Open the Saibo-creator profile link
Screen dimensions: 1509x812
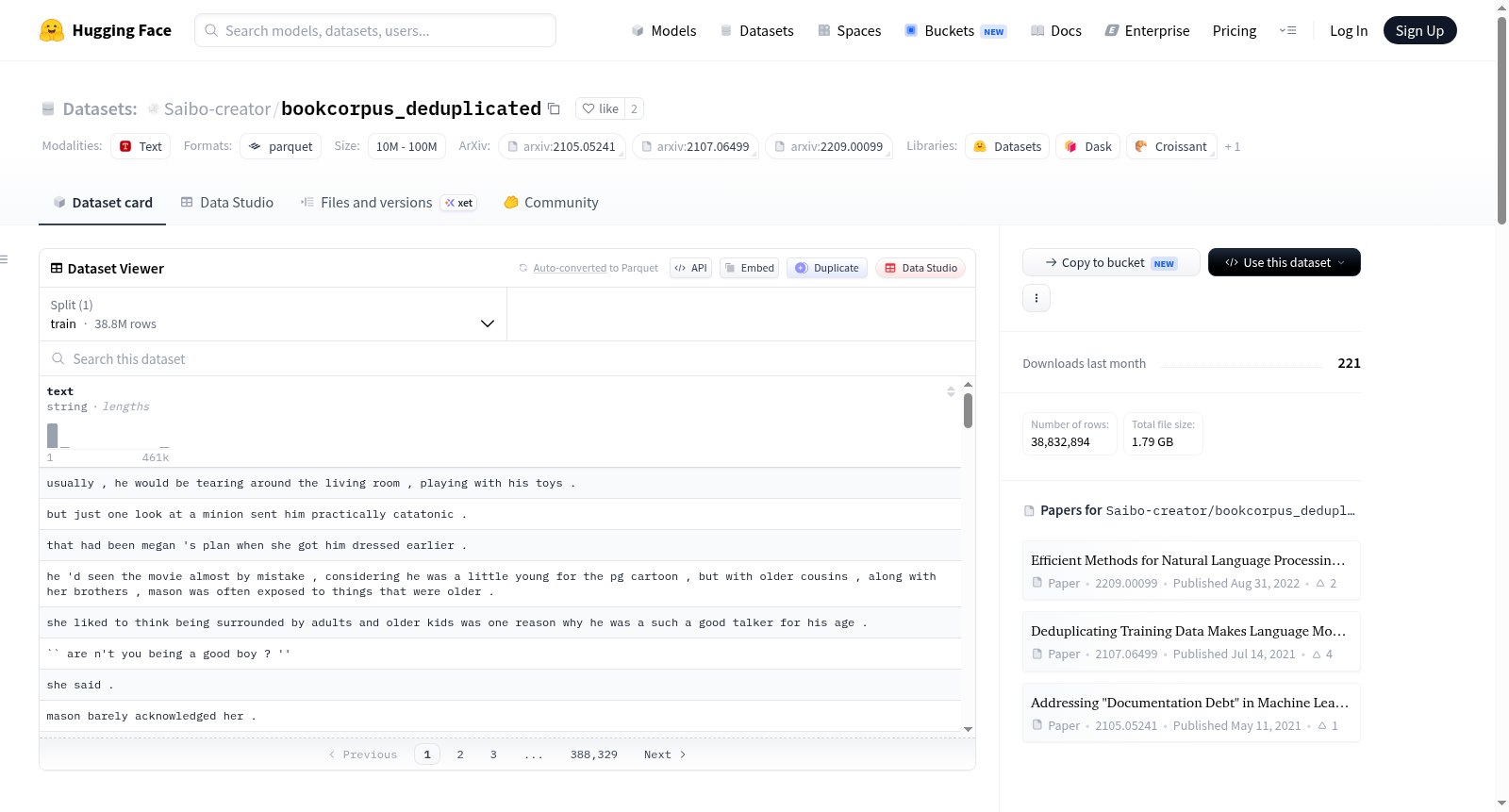[217, 109]
